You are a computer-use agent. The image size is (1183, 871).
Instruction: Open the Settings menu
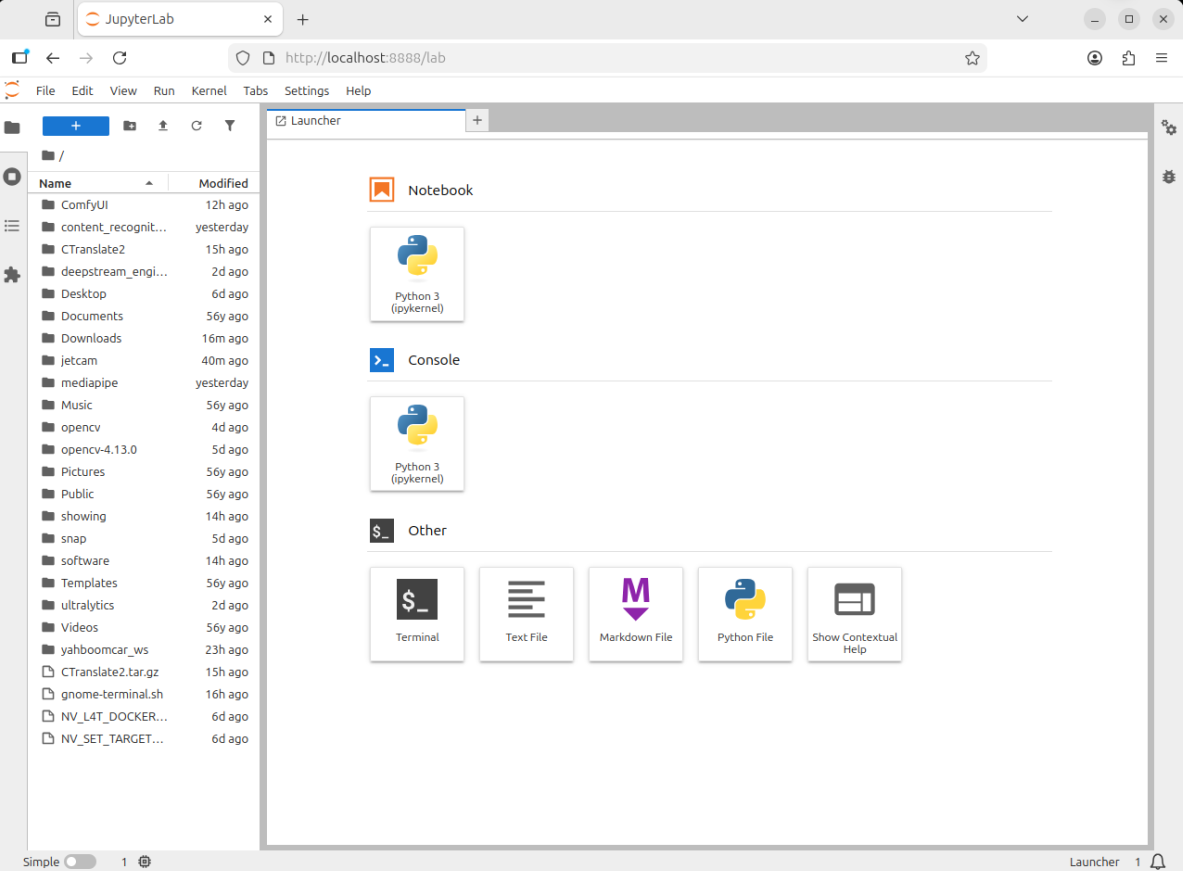(306, 91)
